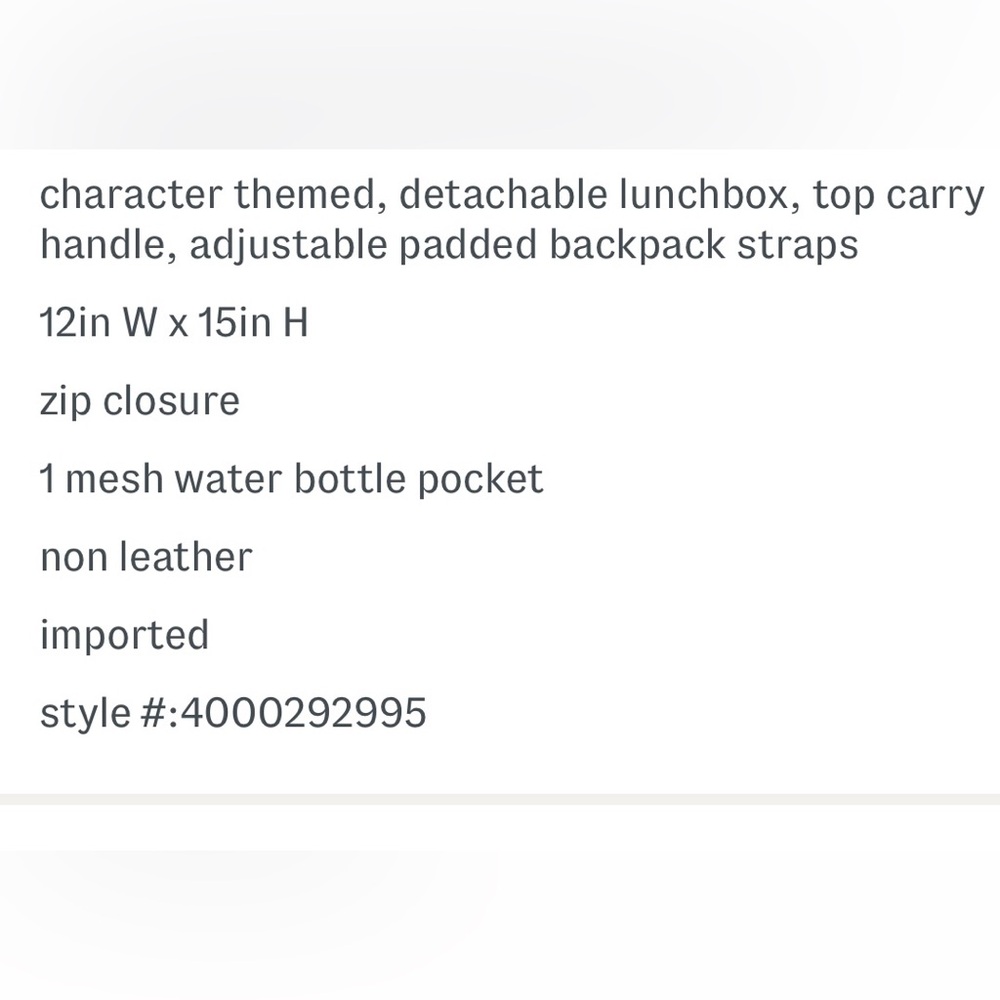The image size is (1000, 1000).
Task: Click the 'non leather' material line
Action: (x=146, y=557)
